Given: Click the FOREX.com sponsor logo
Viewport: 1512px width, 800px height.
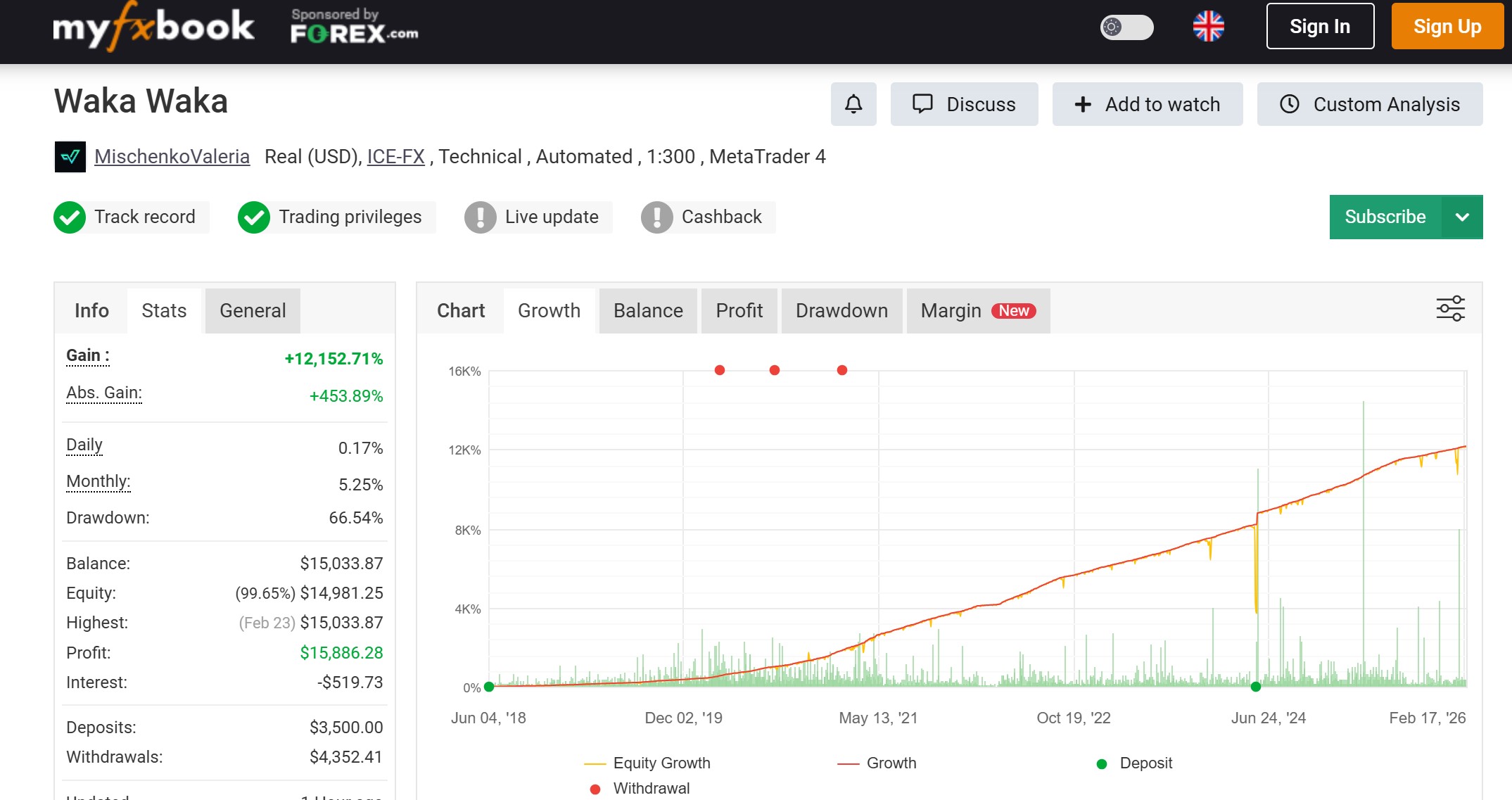Looking at the screenshot, I should point(354,27).
